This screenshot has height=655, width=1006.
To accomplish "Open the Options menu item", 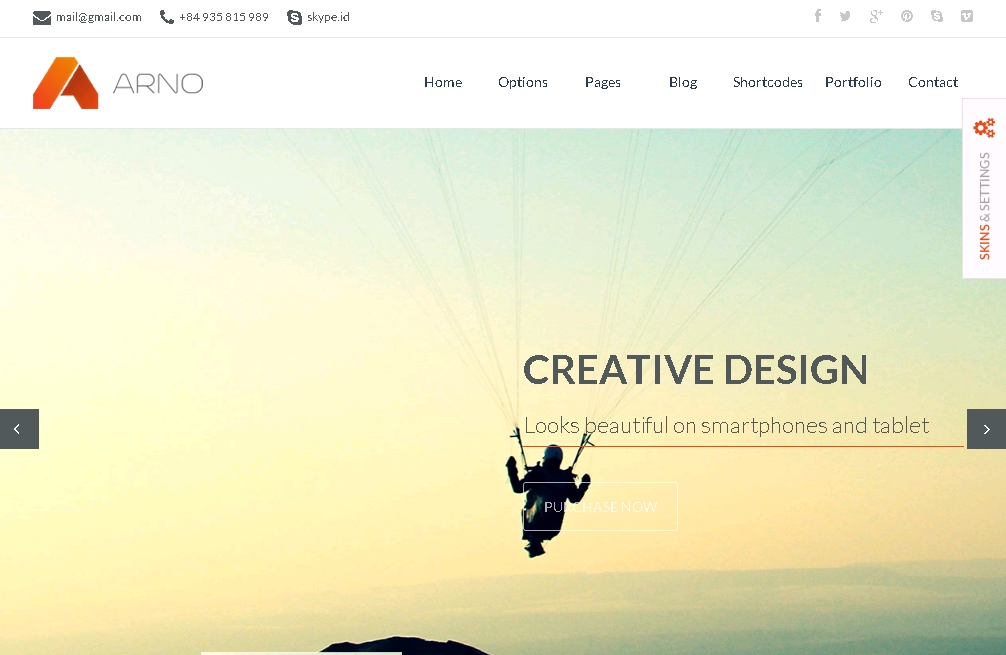I will pyautogui.click(x=523, y=82).
